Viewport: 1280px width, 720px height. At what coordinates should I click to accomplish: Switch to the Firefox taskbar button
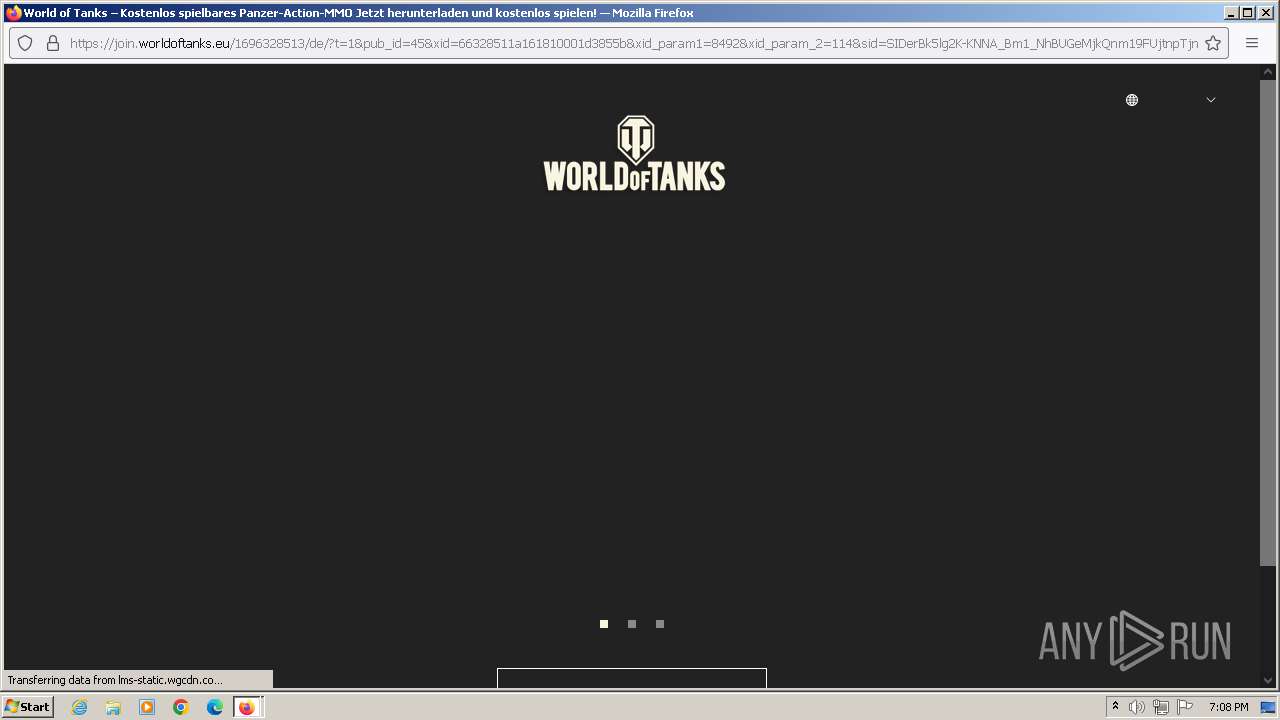click(248, 707)
